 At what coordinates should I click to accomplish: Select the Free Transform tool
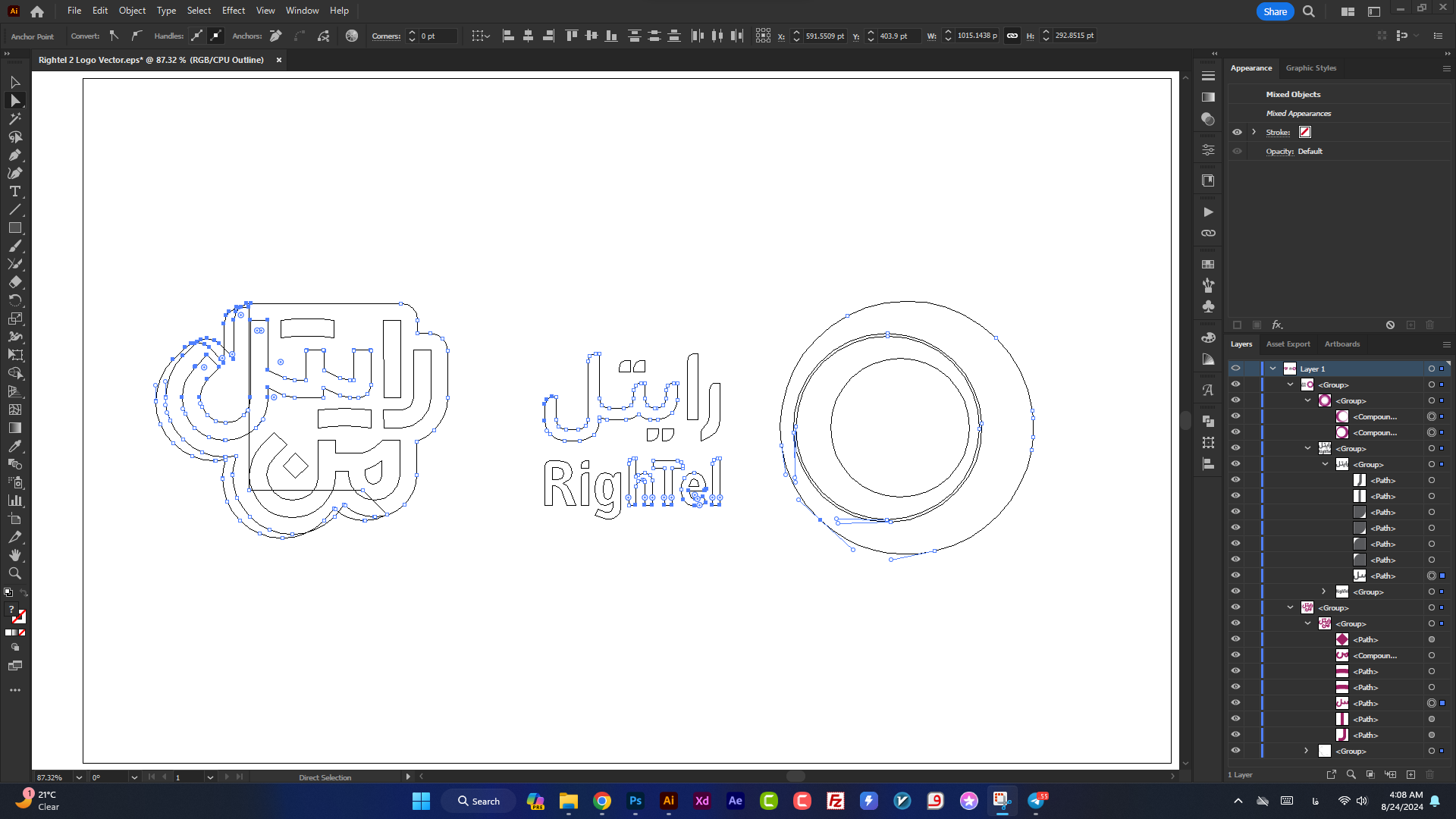coord(15,355)
